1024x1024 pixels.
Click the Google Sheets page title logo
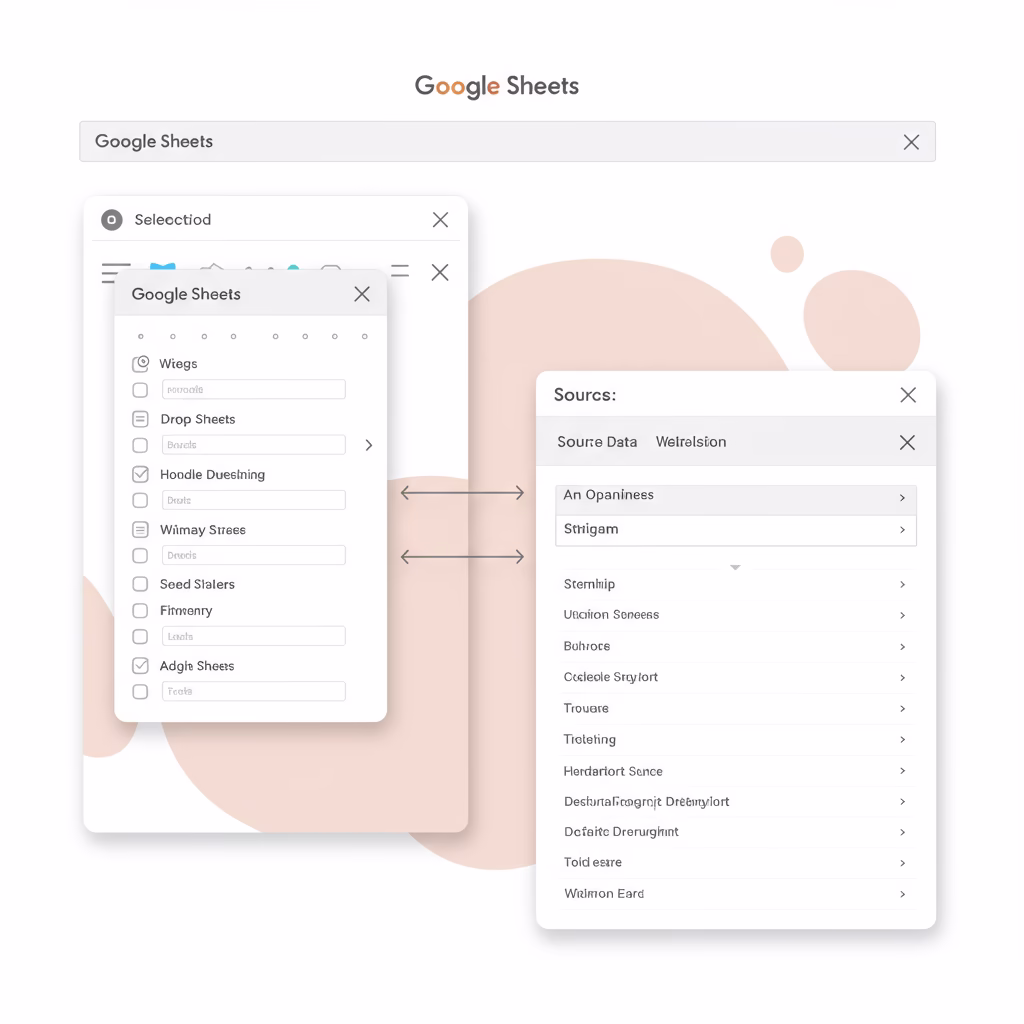(x=496, y=86)
